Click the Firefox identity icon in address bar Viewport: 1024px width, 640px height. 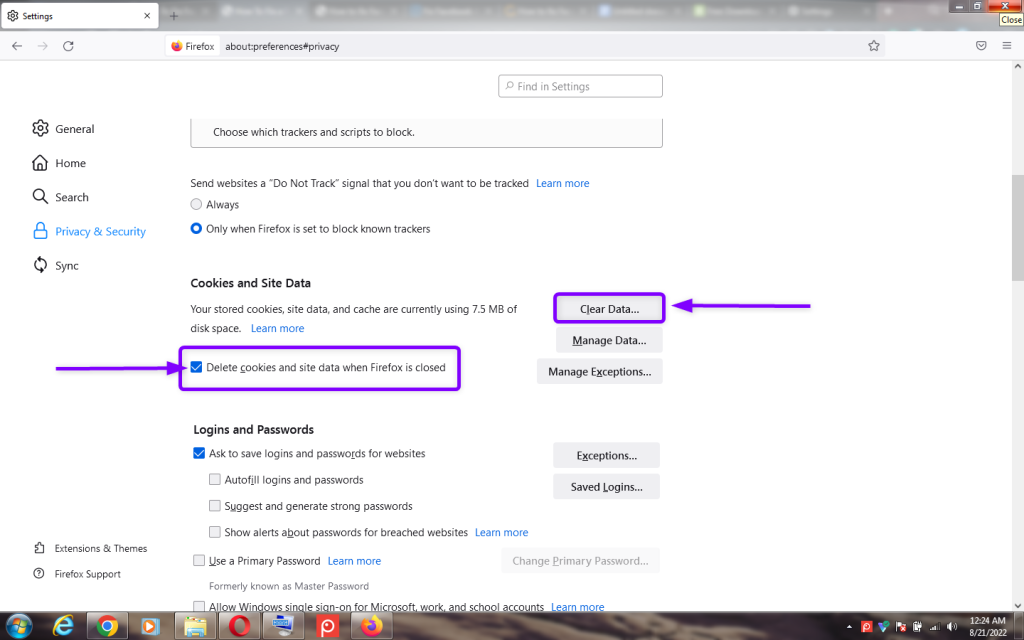pos(193,46)
